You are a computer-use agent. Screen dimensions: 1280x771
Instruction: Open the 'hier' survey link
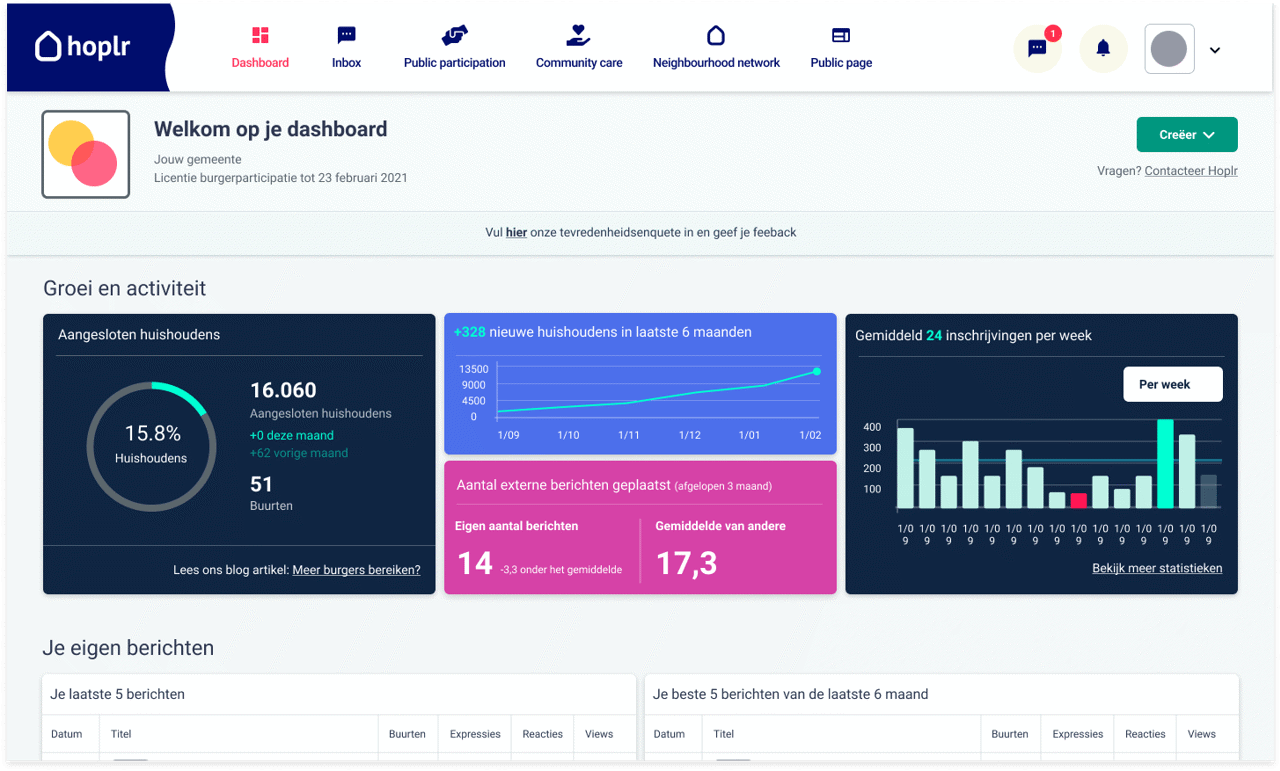(516, 232)
